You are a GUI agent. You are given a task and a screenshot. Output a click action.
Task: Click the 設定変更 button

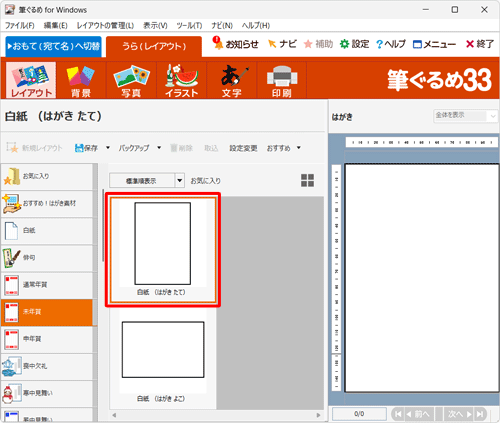[243, 148]
